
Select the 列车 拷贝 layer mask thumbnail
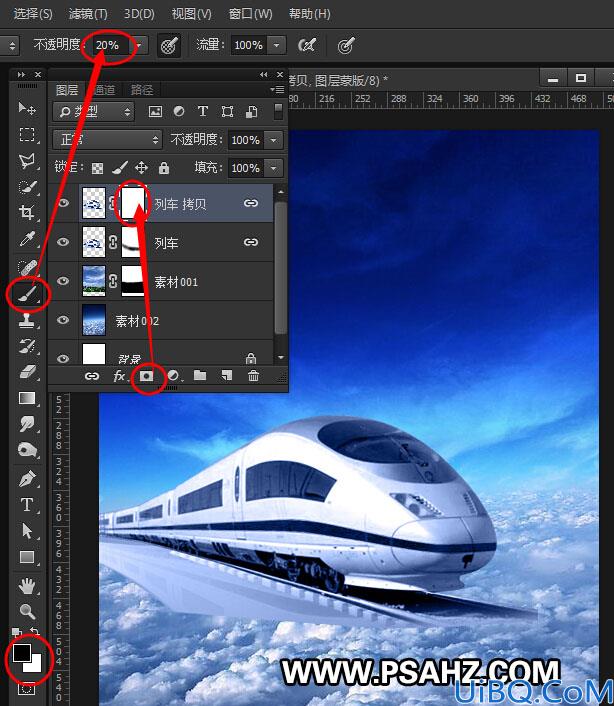pos(133,203)
